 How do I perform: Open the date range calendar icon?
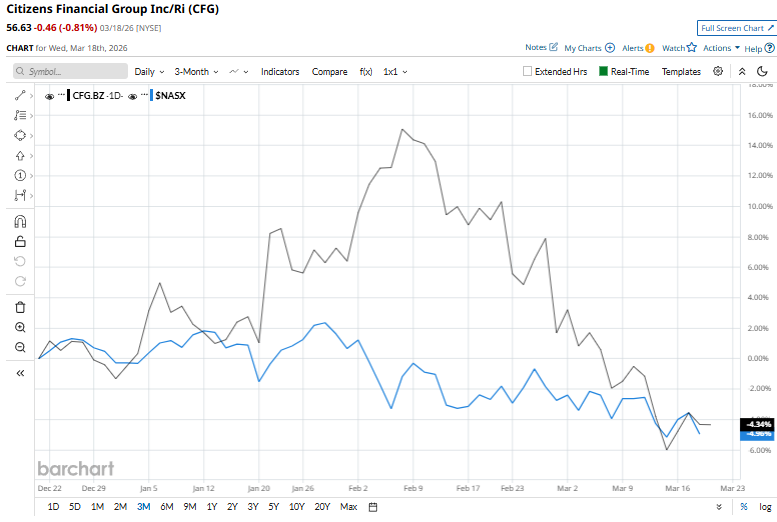[x=373, y=507]
